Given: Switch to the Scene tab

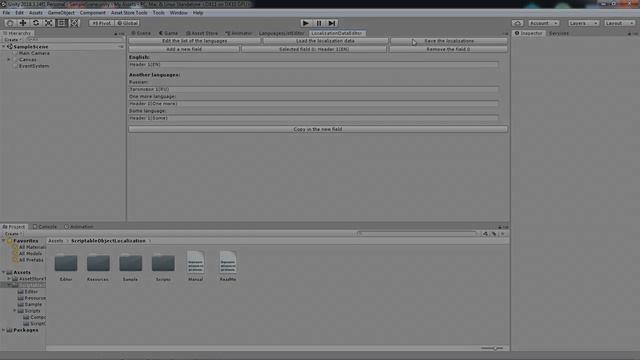Looking at the screenshot, I should [x=141, y=33].
